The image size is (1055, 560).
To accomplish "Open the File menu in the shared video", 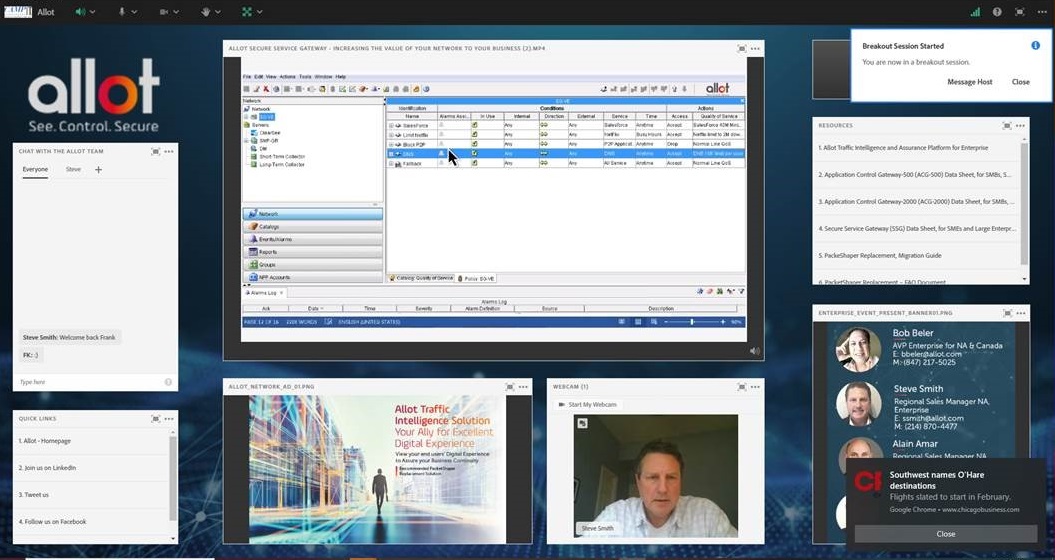I will [x=247, y=77].
